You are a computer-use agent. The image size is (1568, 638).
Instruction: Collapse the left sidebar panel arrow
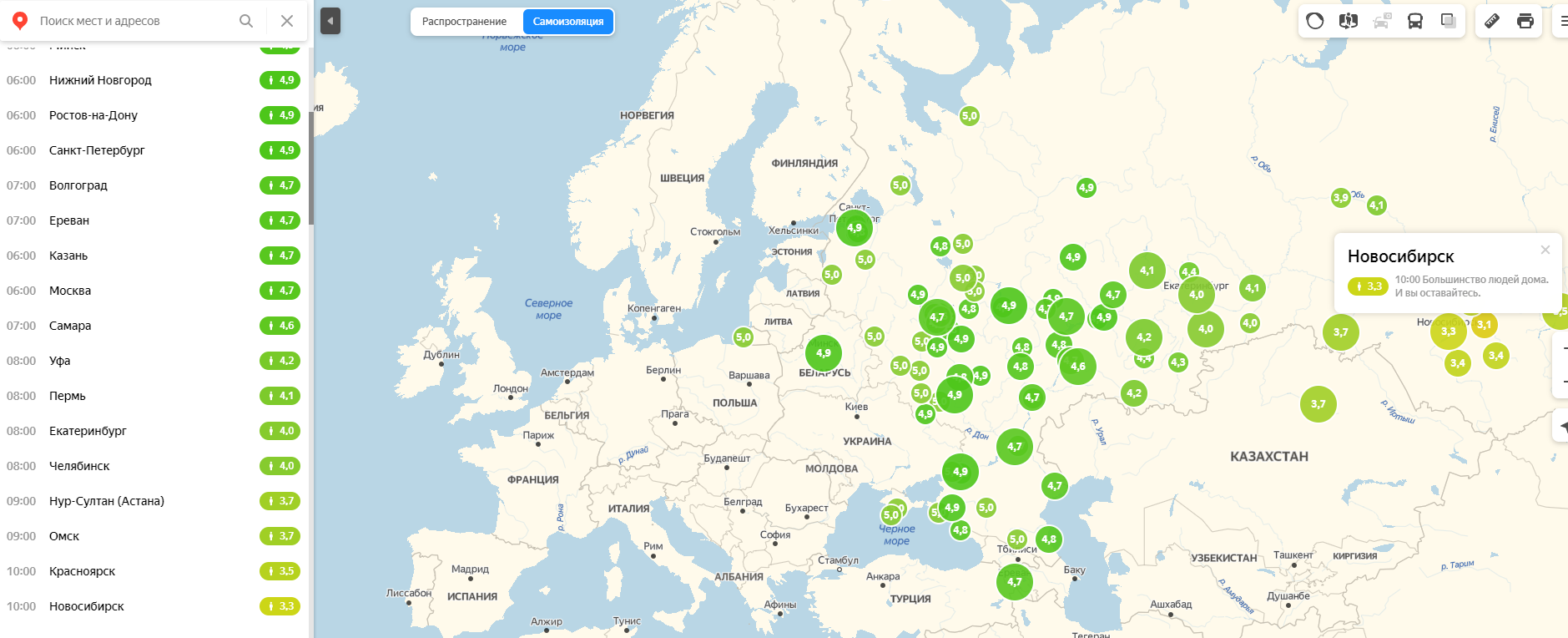[330, 21]
